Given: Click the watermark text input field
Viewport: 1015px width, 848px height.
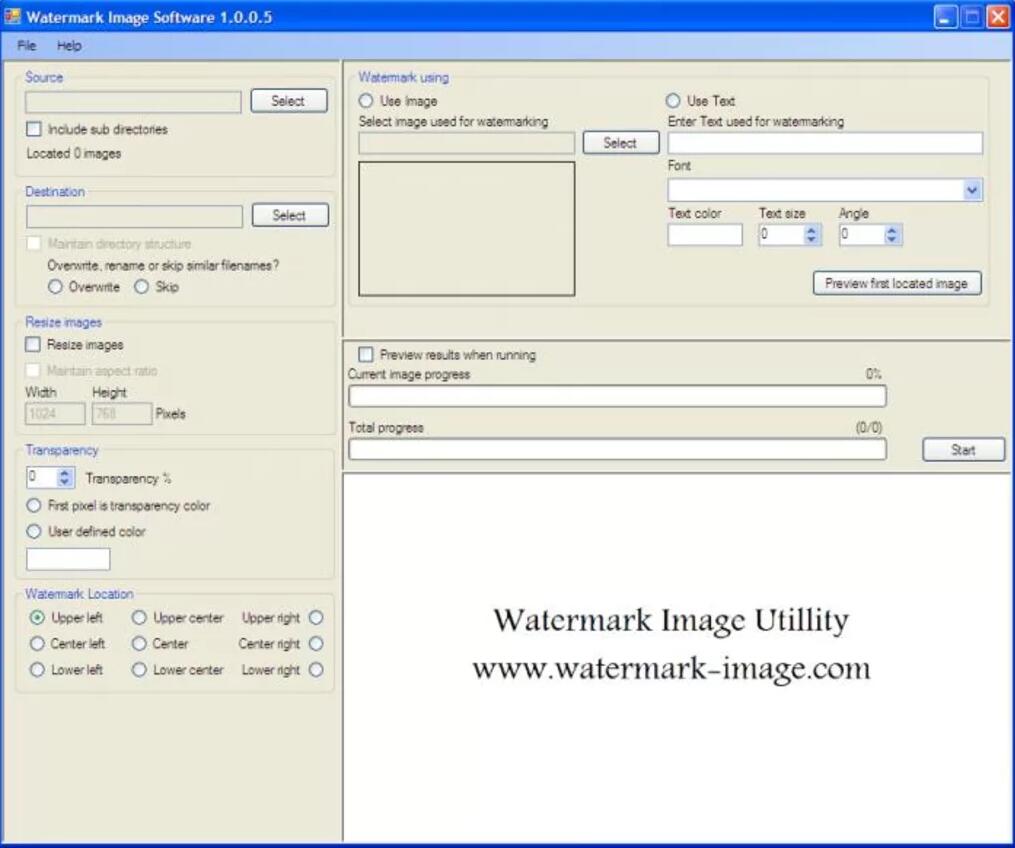Looking at the screenshot, I should point(825,143).
